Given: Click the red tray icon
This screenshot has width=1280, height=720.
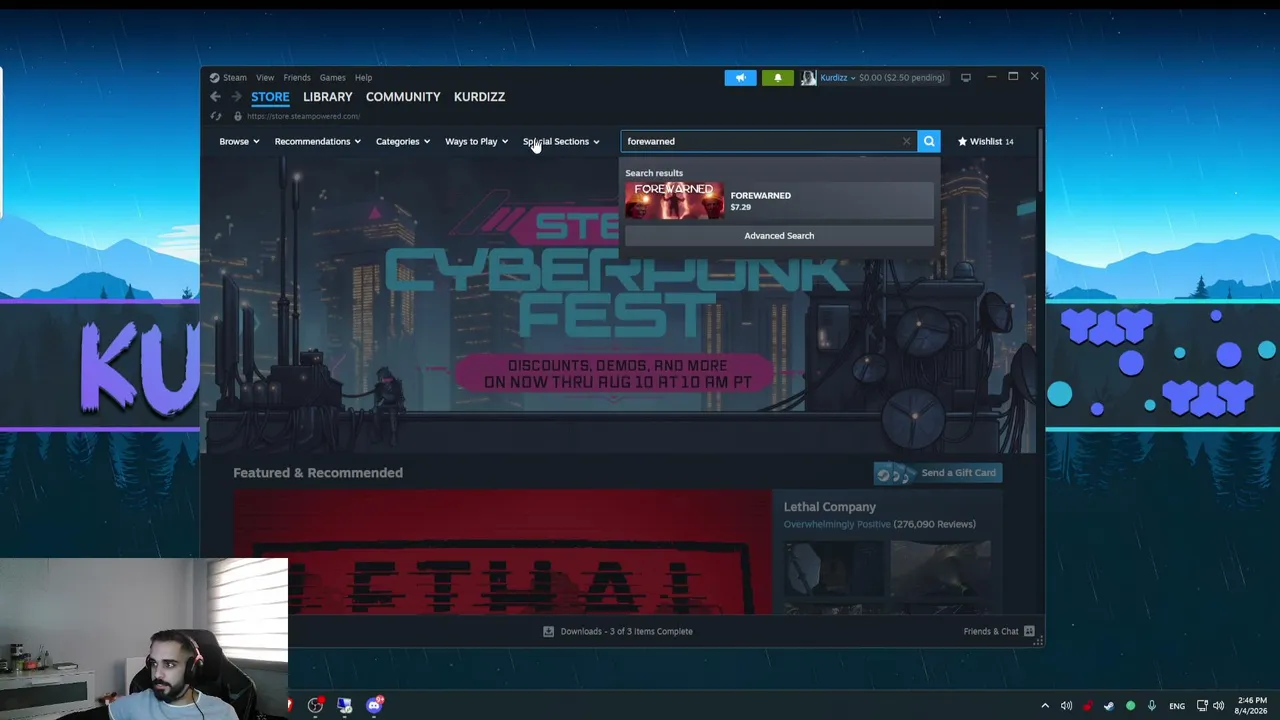Looking at the screenshot, I should pos(1088,706).
